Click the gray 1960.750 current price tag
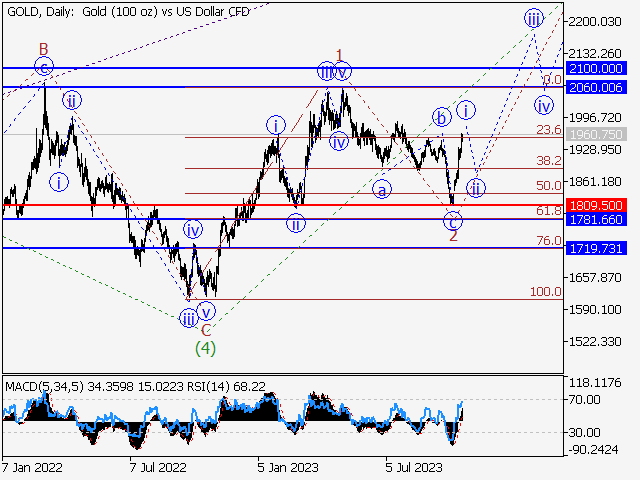 click(x=596, y=134)
